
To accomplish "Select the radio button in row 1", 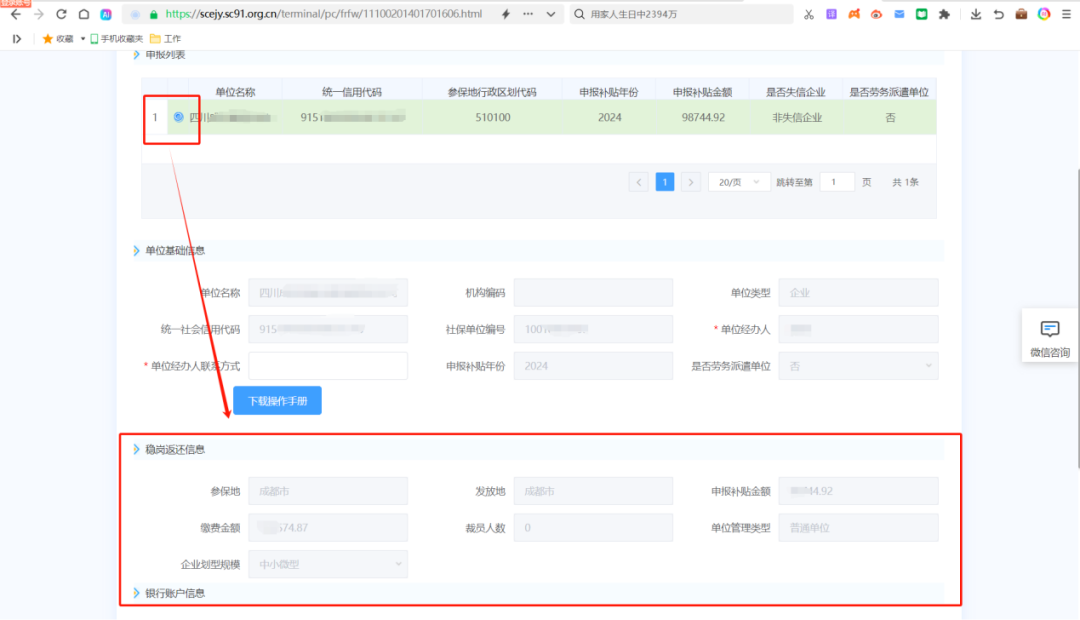I will click(x=178, y=117).
